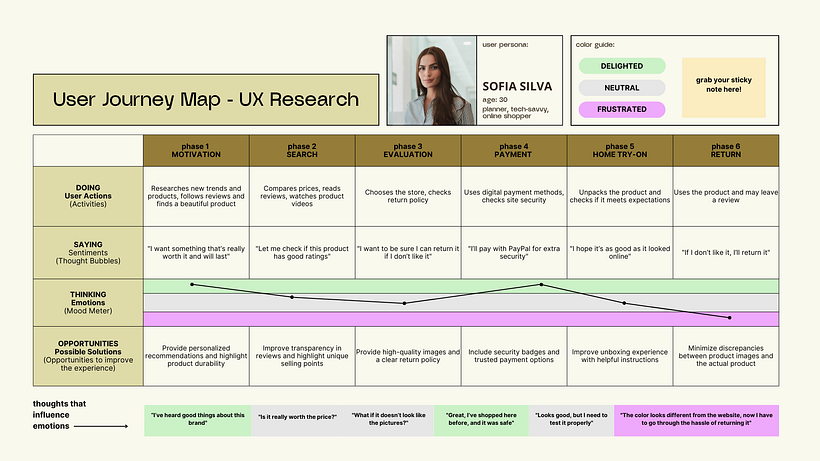Click cell 'Include security badges and trusted payment options'
The width and height of the screenshot is (820, 461).
pos(514,356)
